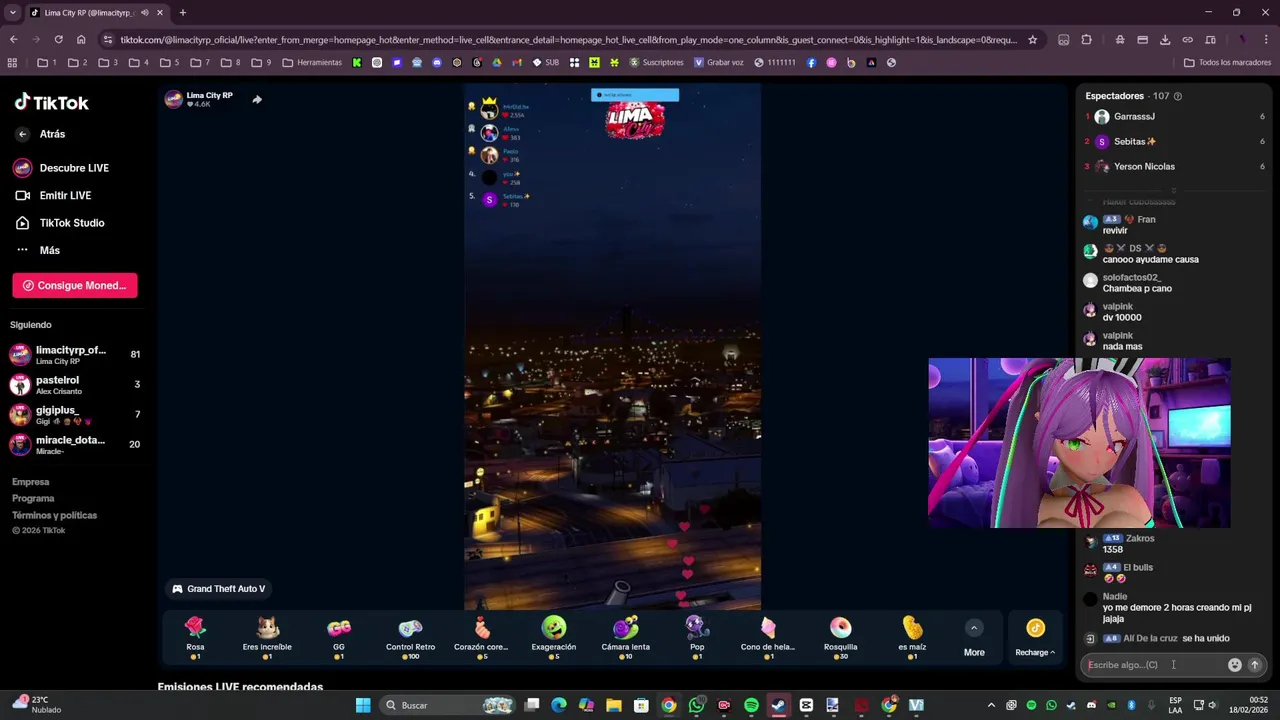Send the Corazón coreano gift
Viewport: 1280px width, 720px height.
click(482, 637)
